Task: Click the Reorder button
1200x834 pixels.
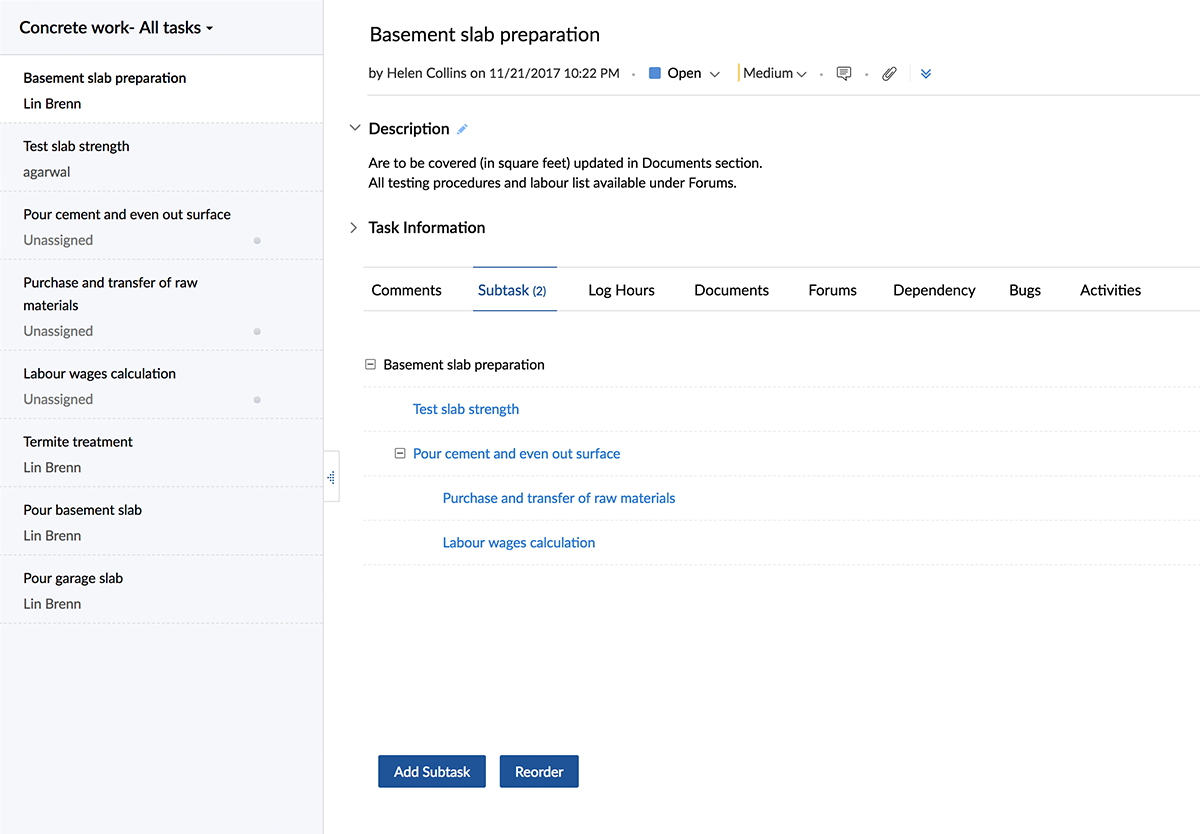Action: tap(539, 772)
